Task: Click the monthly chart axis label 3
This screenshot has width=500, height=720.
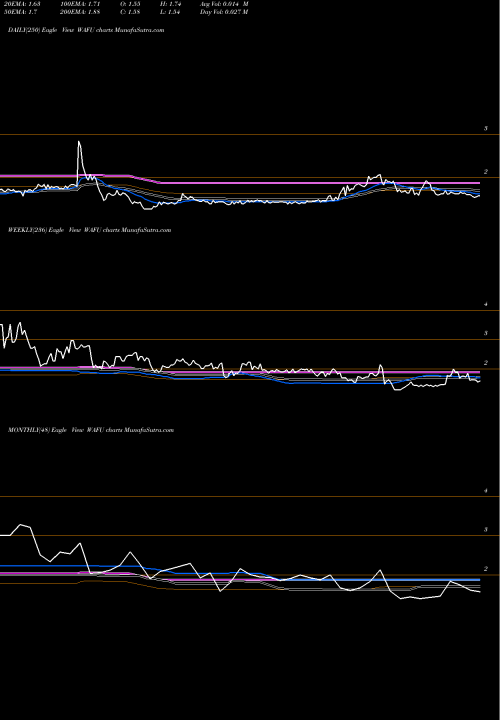Action: point(486,530)
